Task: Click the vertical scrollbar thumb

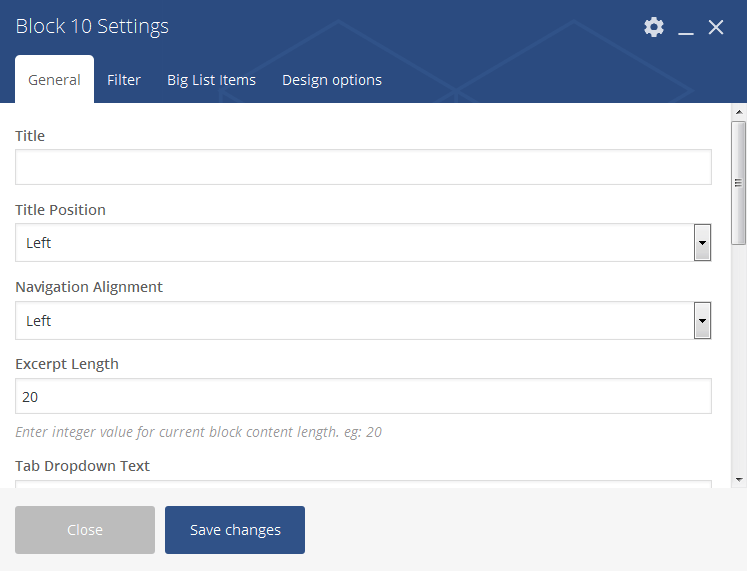Action: (738, 182)
